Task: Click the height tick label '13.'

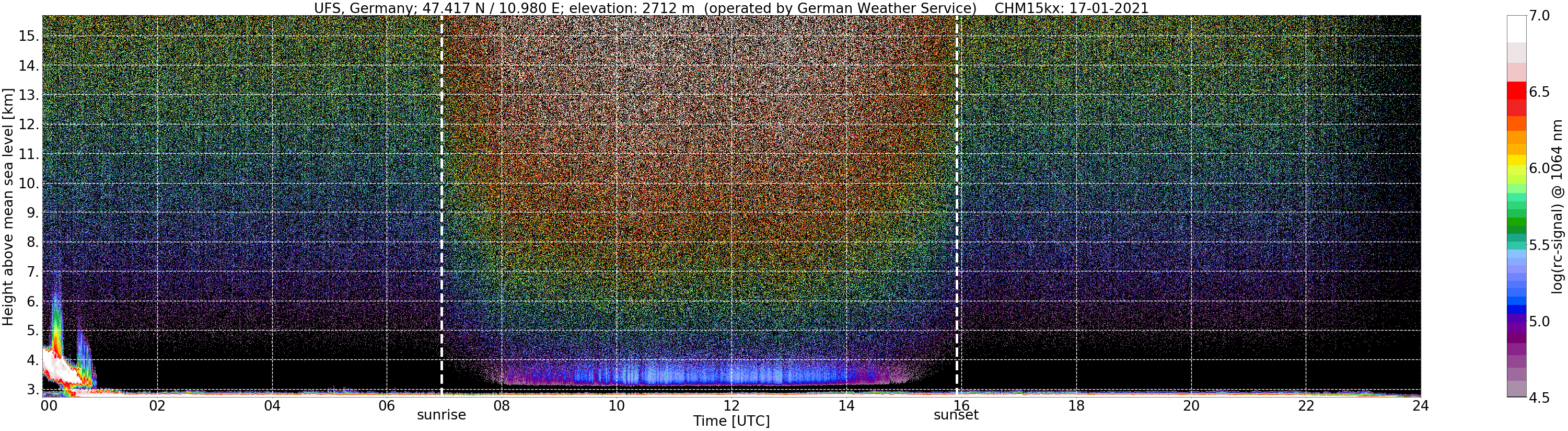Action: pos(29,95)
